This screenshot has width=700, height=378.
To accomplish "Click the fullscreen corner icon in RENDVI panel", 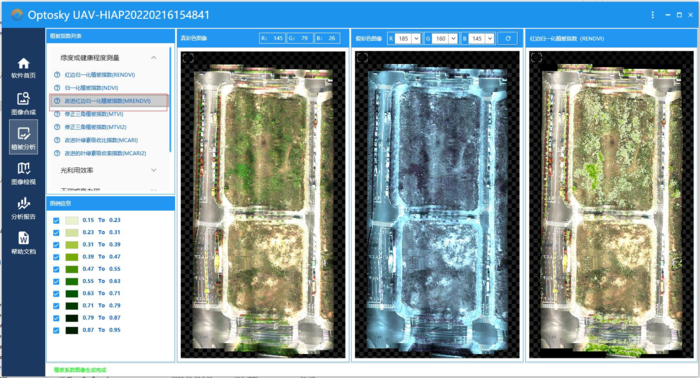I will [x=537, y=58].
